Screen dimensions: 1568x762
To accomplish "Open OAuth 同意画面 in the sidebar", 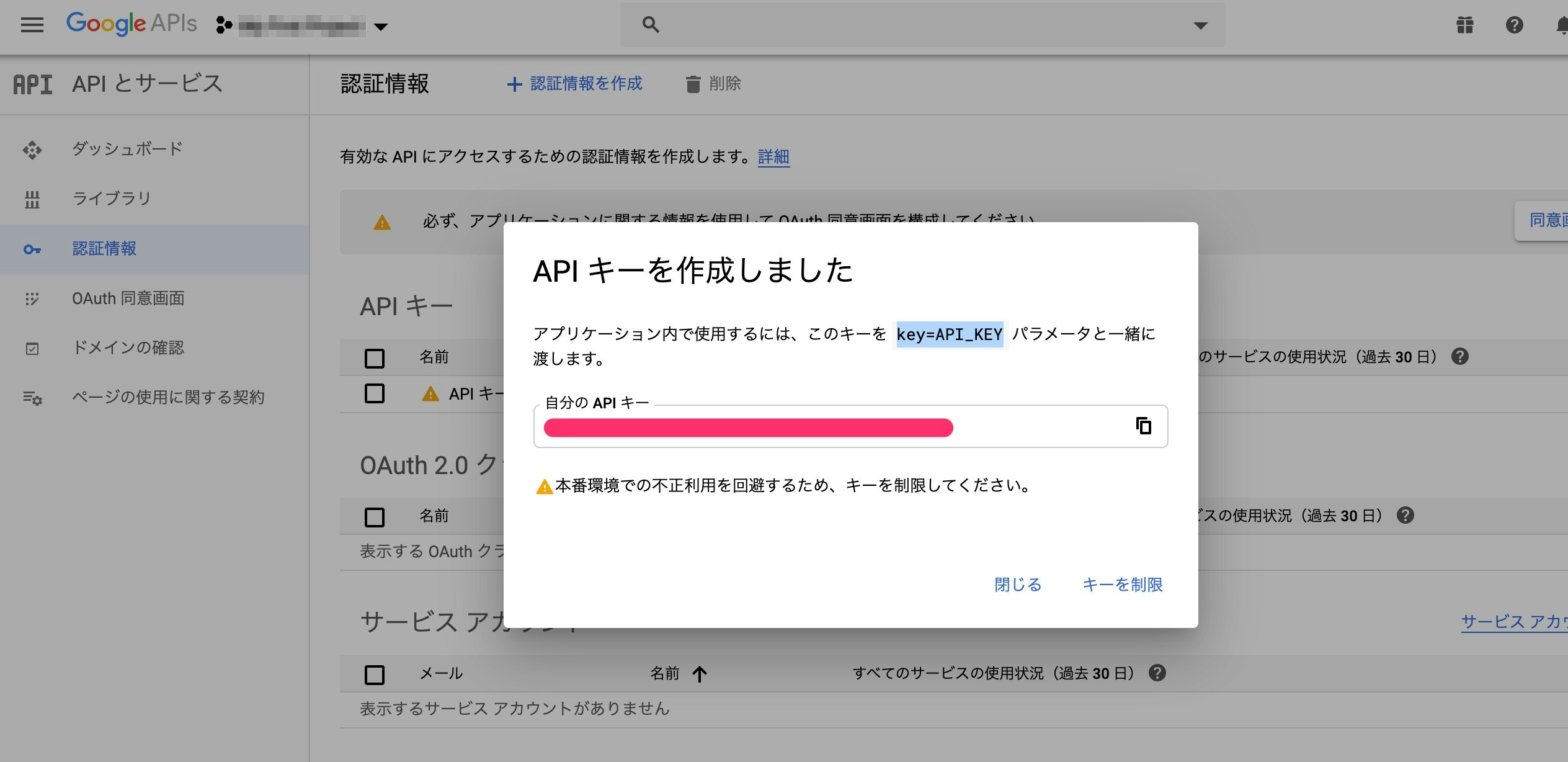I will 128,298.
